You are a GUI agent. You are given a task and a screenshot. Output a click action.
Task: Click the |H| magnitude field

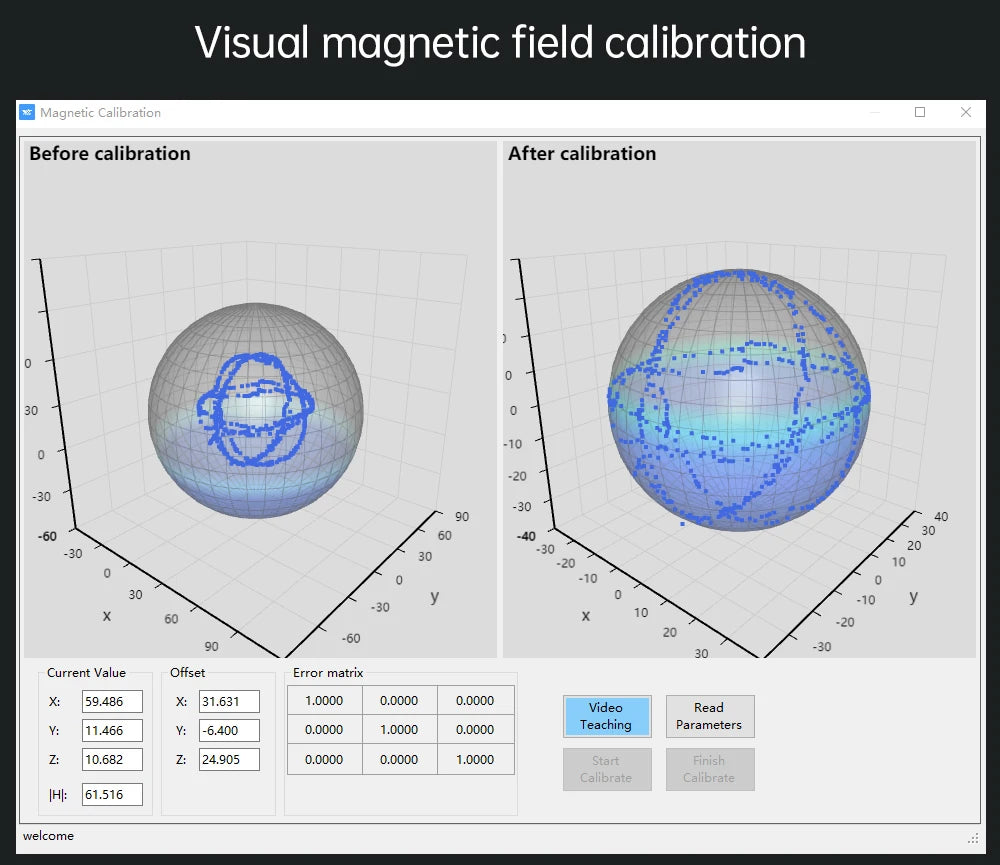112,794
